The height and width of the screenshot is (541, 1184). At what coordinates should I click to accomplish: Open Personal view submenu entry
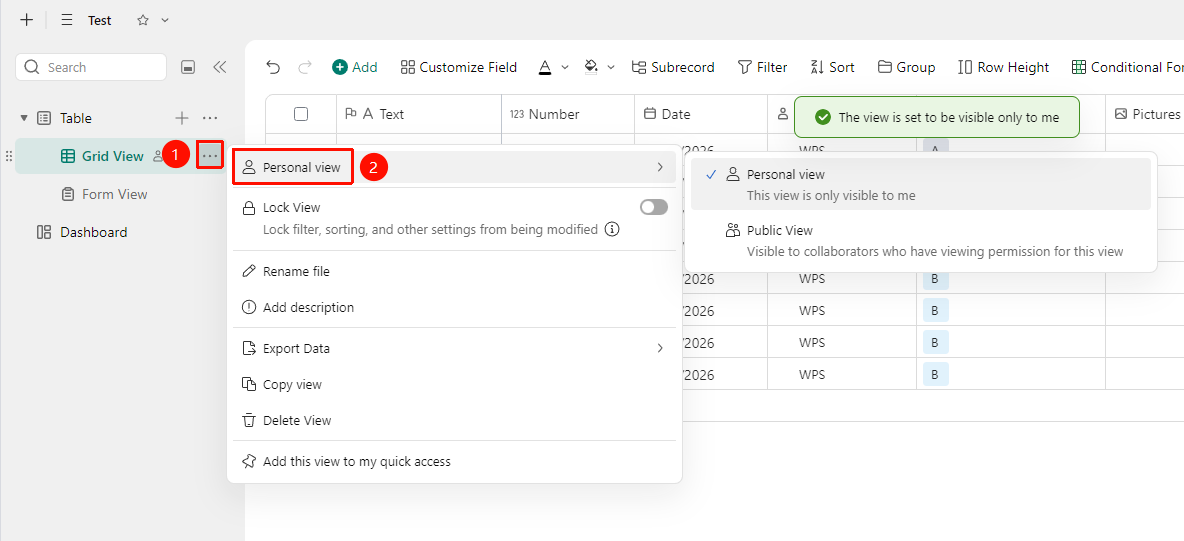(x=454, y=167)
